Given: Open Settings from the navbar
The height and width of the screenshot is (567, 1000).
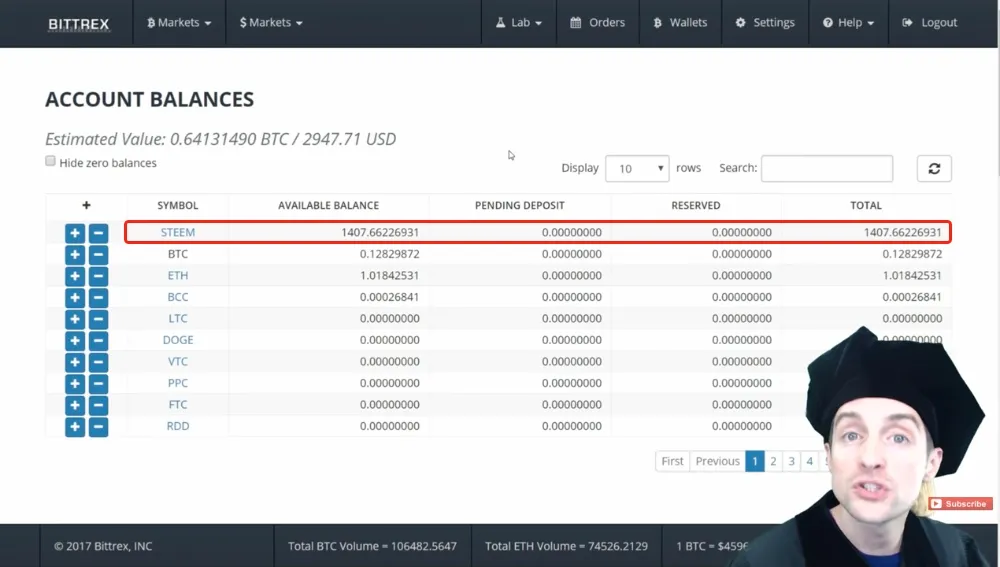Looking at the screenshot, I should [x=765, y=22].
